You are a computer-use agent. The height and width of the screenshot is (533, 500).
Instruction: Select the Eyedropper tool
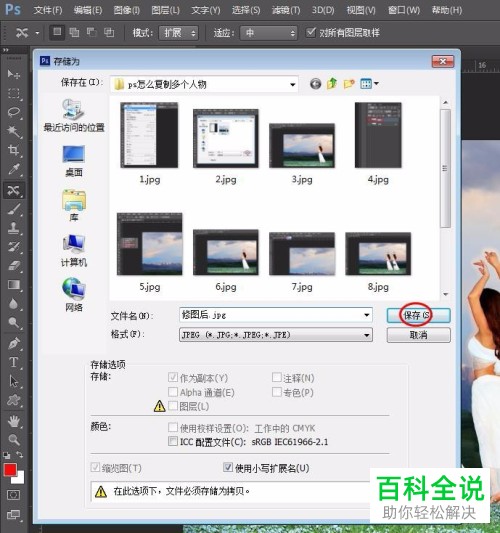(x=14, y=169)
